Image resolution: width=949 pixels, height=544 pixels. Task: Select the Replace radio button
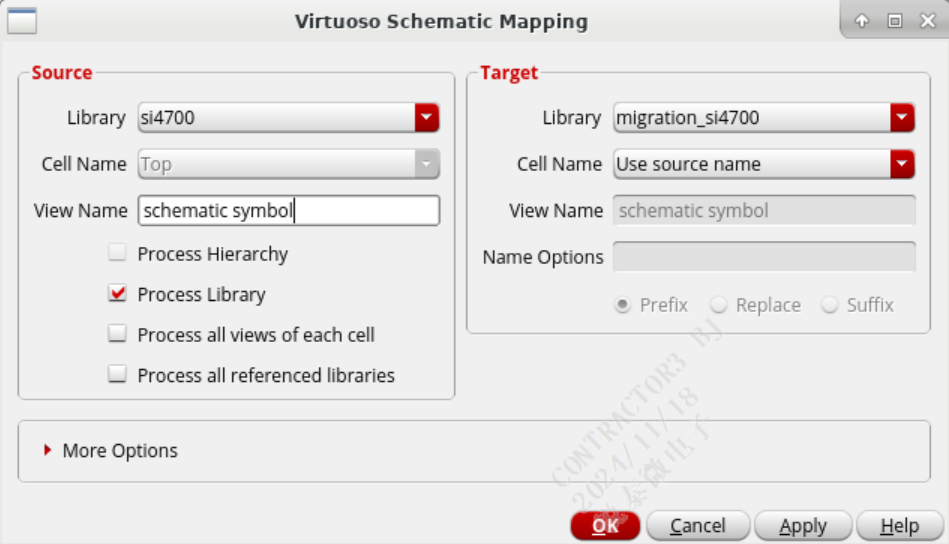718,305
